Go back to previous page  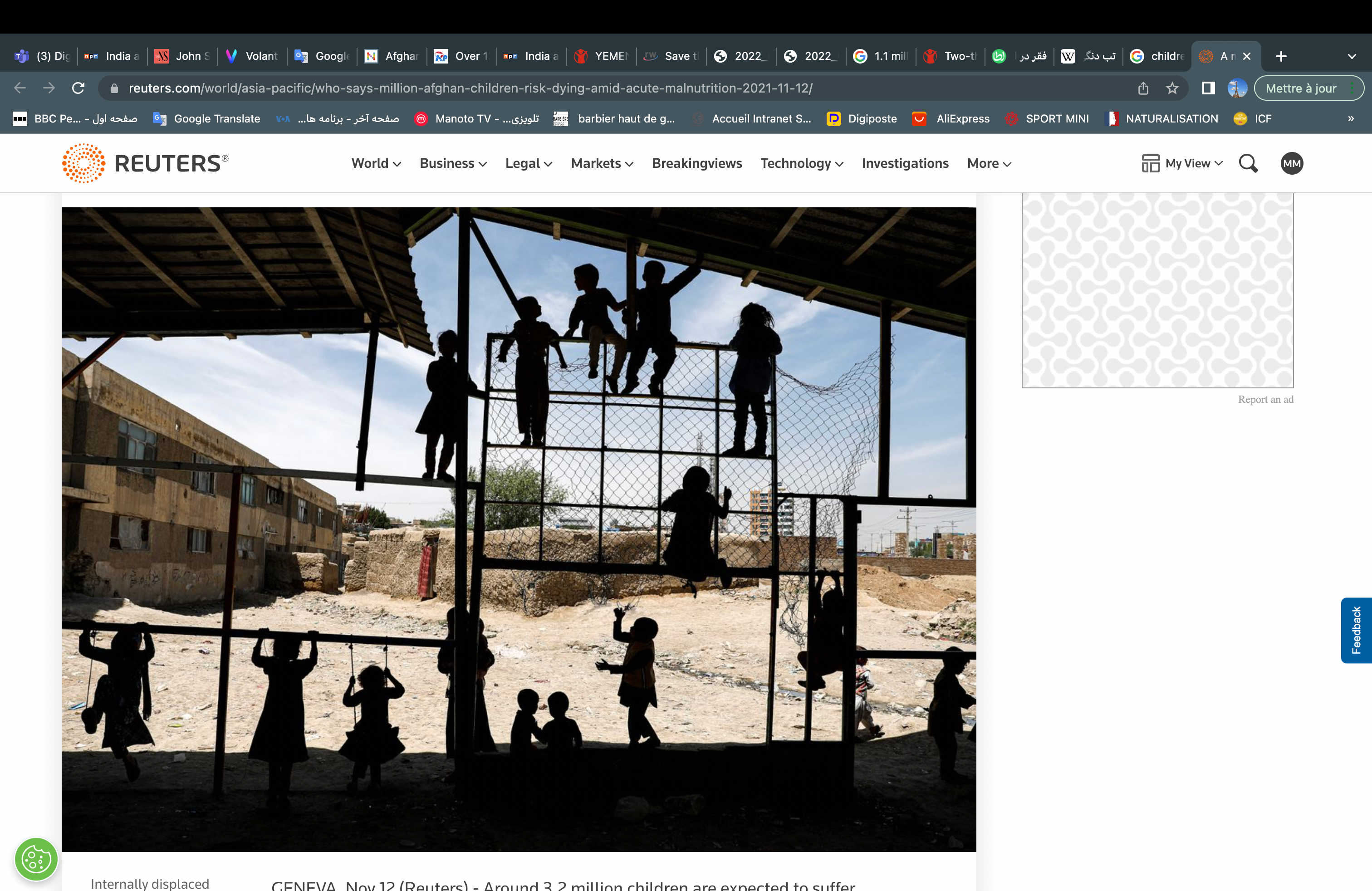(20, 88)
